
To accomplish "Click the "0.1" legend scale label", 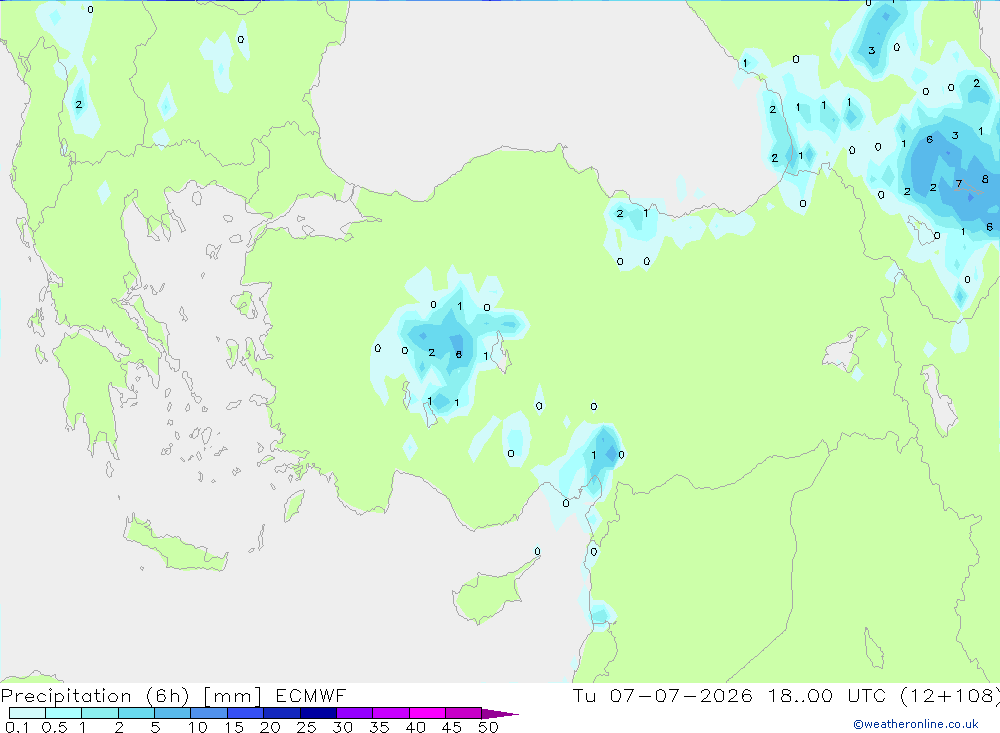I will click(x=17, y=727).
